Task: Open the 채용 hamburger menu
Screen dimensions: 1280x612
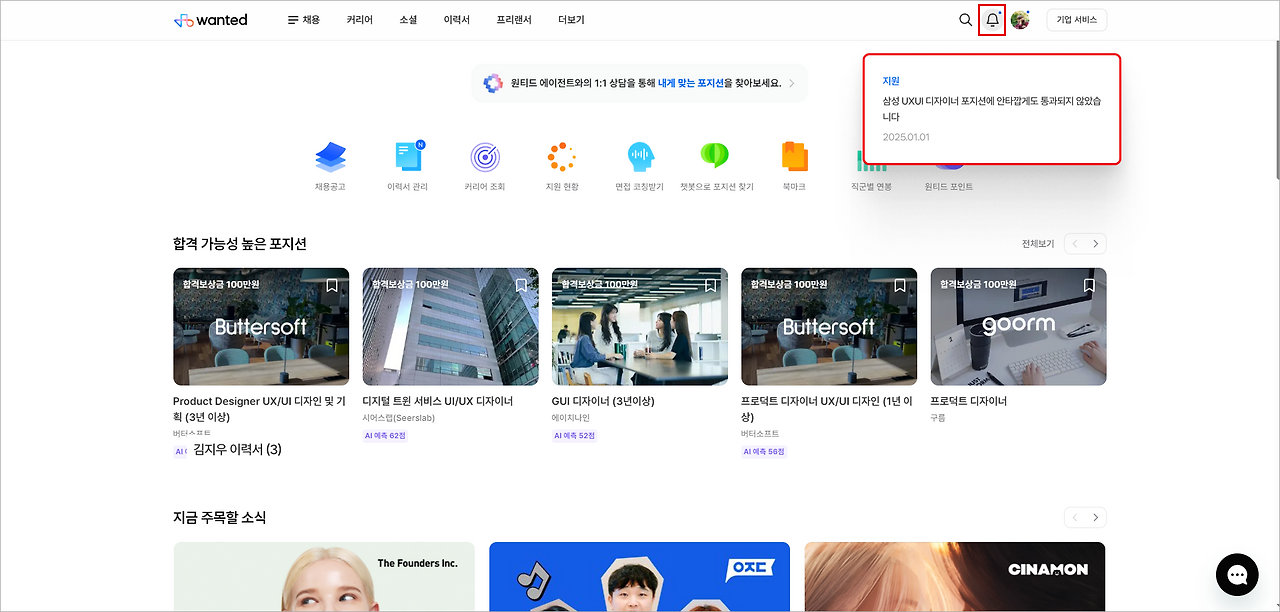Action: pos(304,20)
